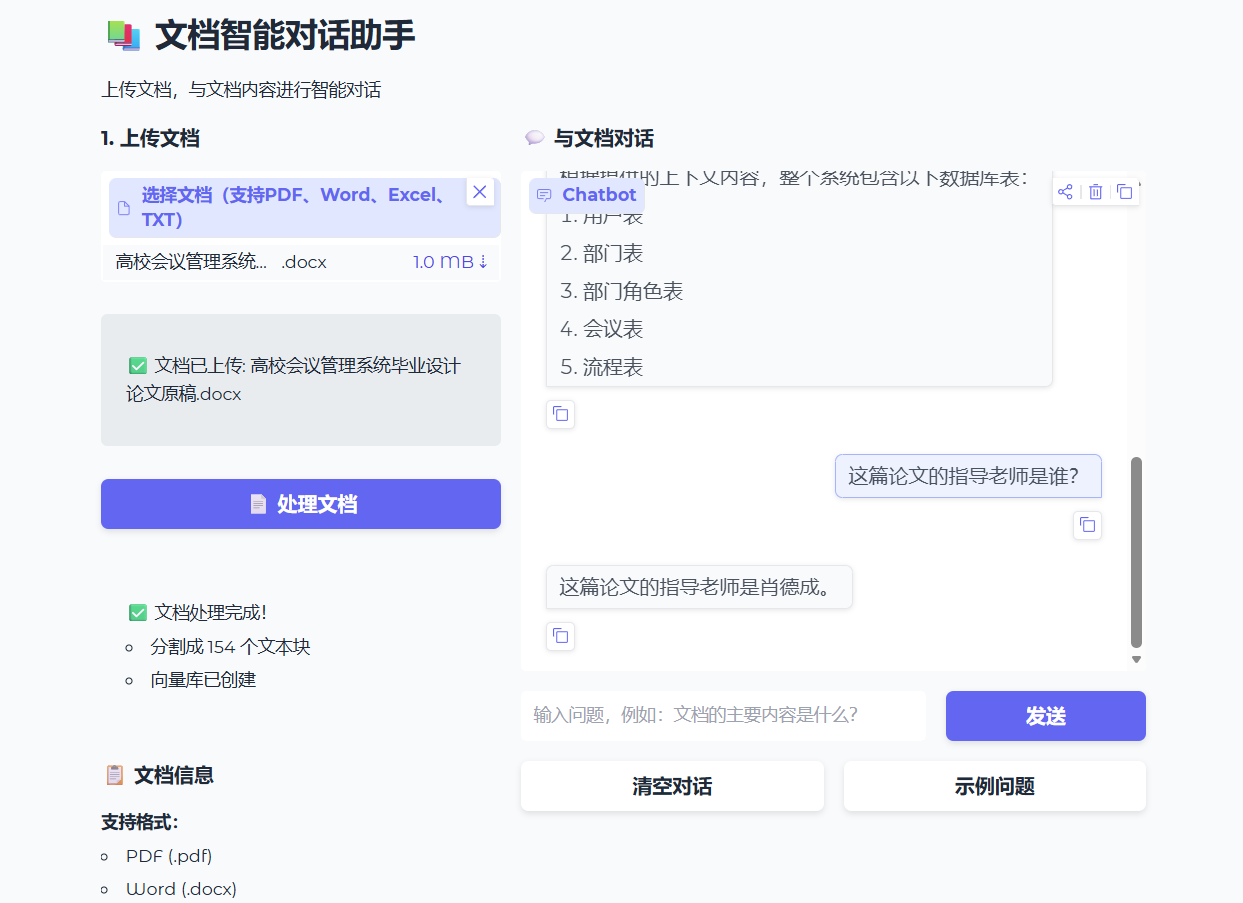Click the chat panel scrollbar

click(1136, 550)
